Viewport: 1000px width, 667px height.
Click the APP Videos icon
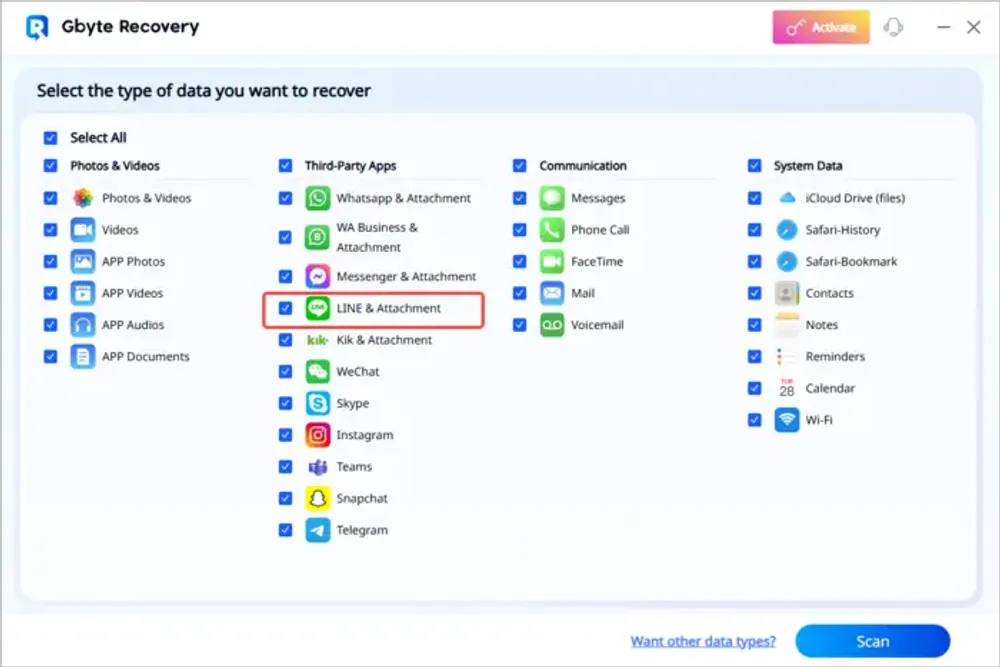[83, 293]
